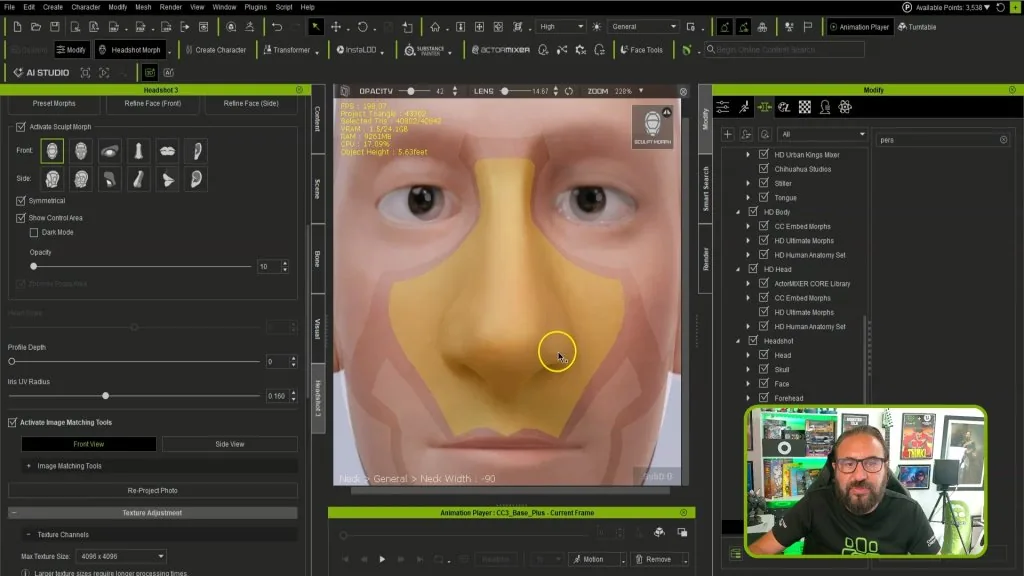This screenshot has width=1024, height=576.
Task: Collapse the Headshot tree group
Action: [x=738, y=341]
